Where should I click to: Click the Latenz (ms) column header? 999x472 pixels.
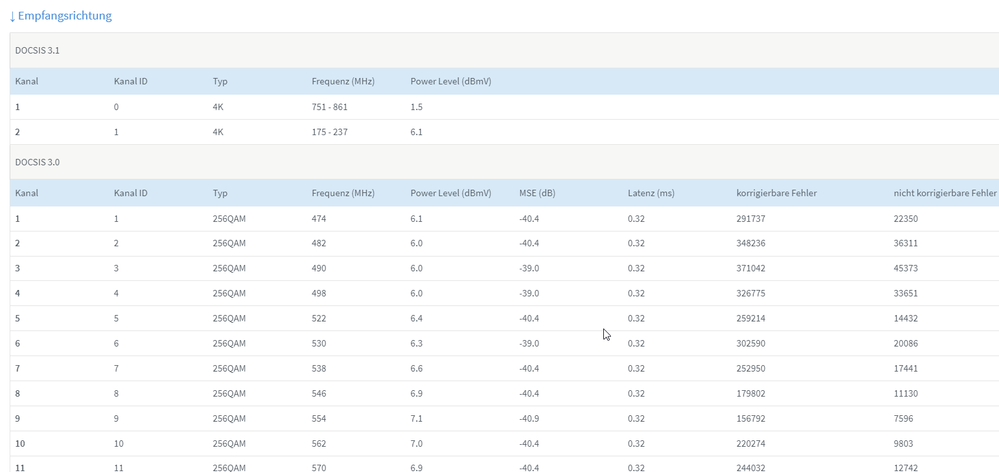click(x=650, y=192)
